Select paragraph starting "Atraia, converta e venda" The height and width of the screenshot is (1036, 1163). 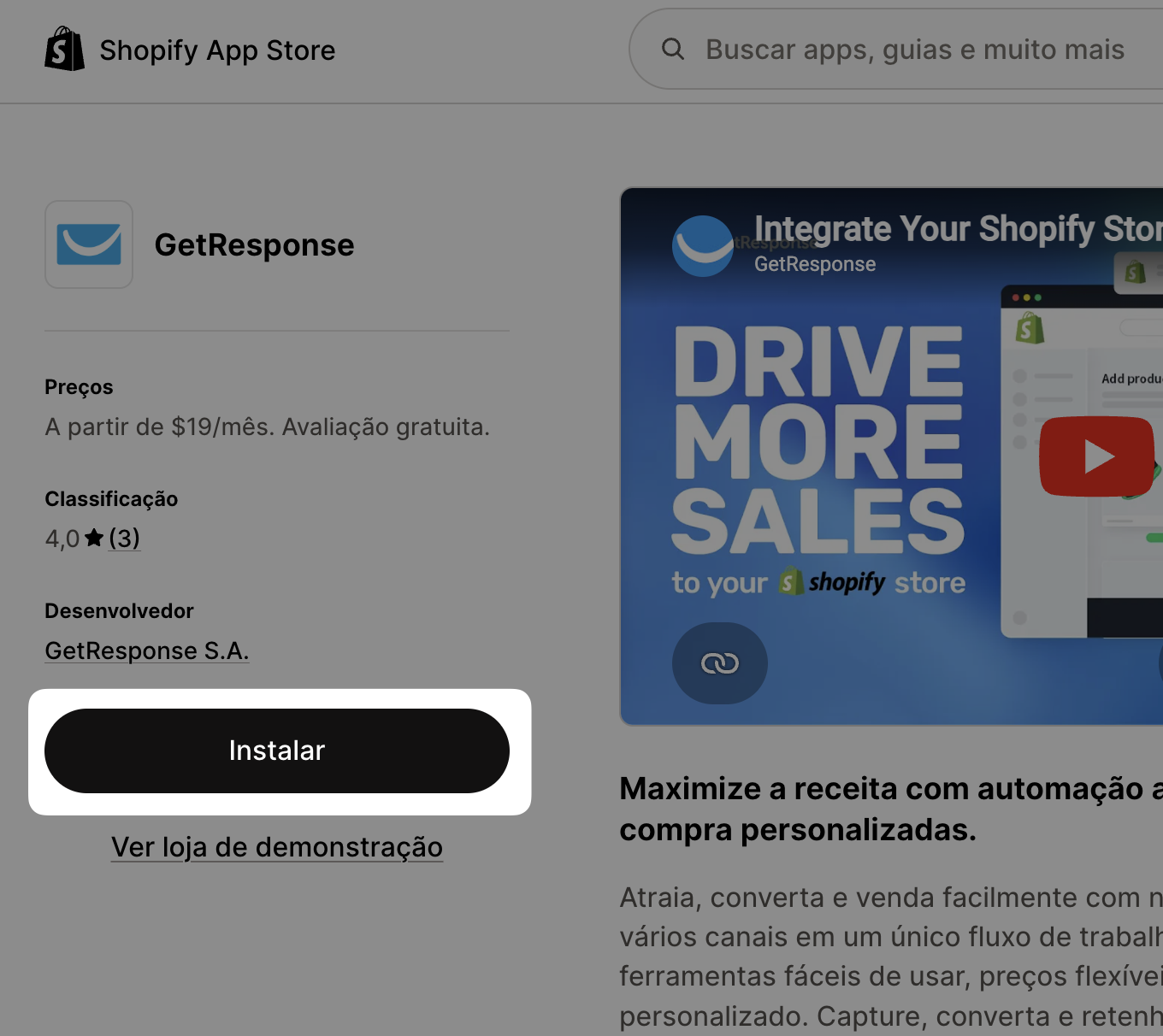[x=891, y=957]
